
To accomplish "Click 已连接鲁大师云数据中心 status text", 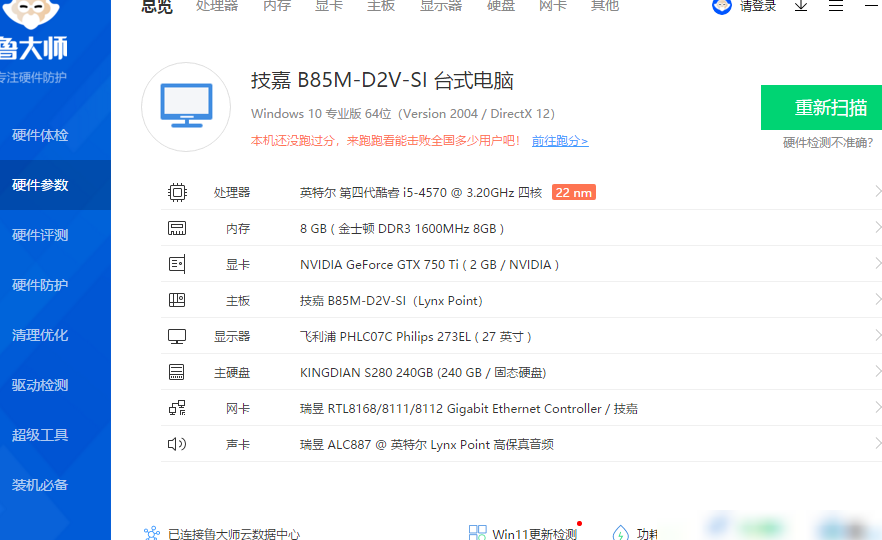I will (234, 534).
